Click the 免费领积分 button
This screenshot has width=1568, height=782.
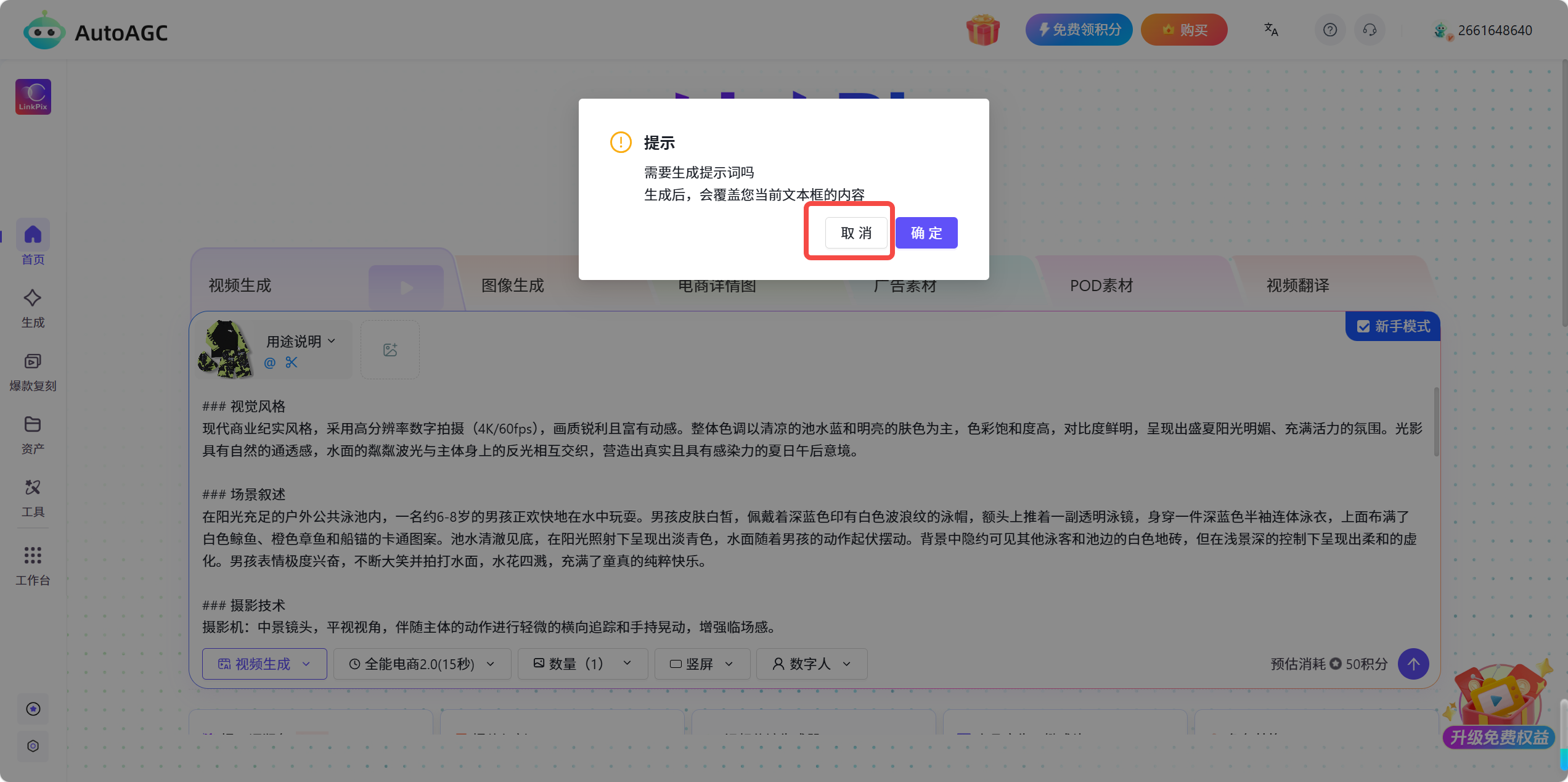coord(1079,30)
